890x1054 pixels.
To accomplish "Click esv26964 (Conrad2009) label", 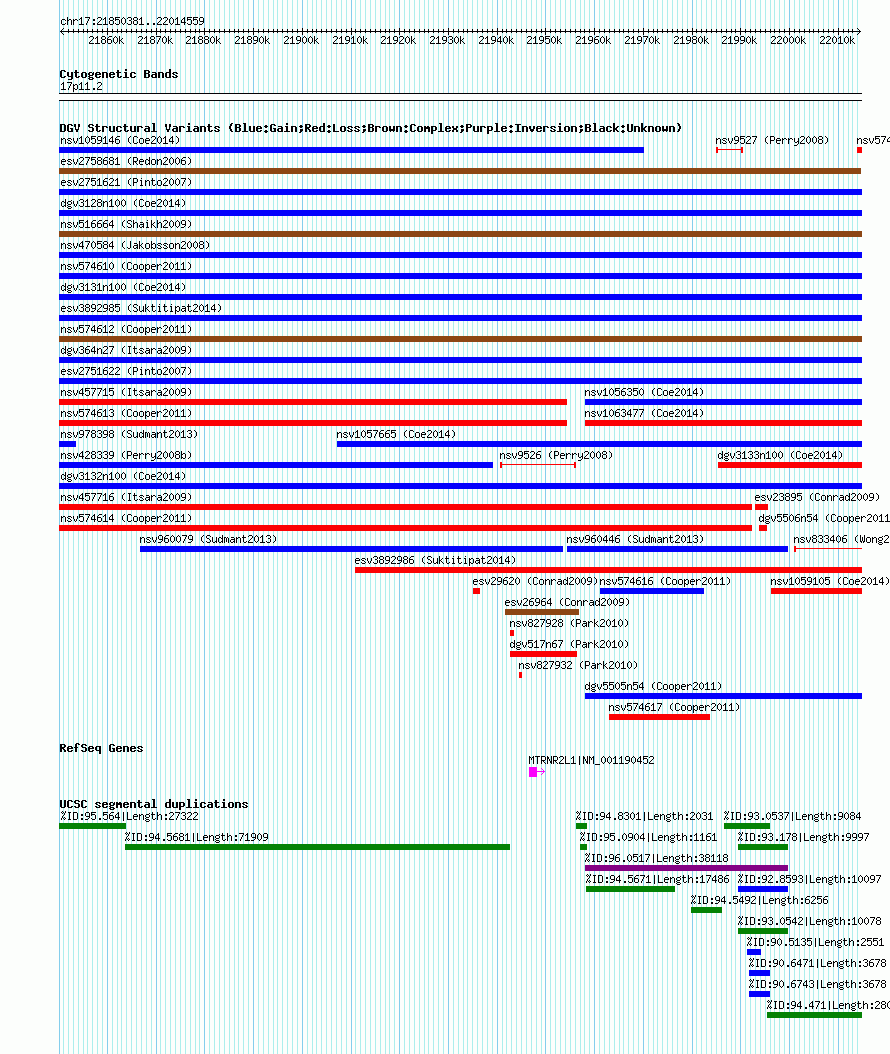I will coord(567,602).
